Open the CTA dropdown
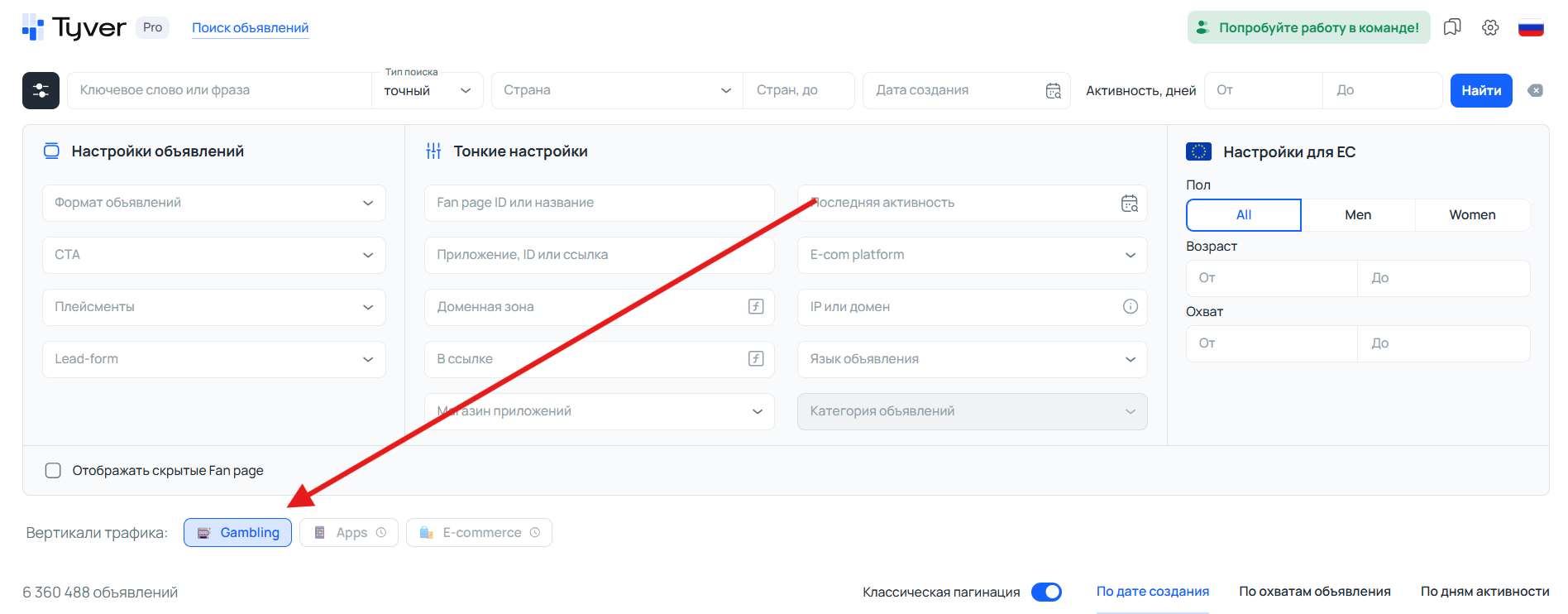The image size is (1568, 614). click(213, 256)
